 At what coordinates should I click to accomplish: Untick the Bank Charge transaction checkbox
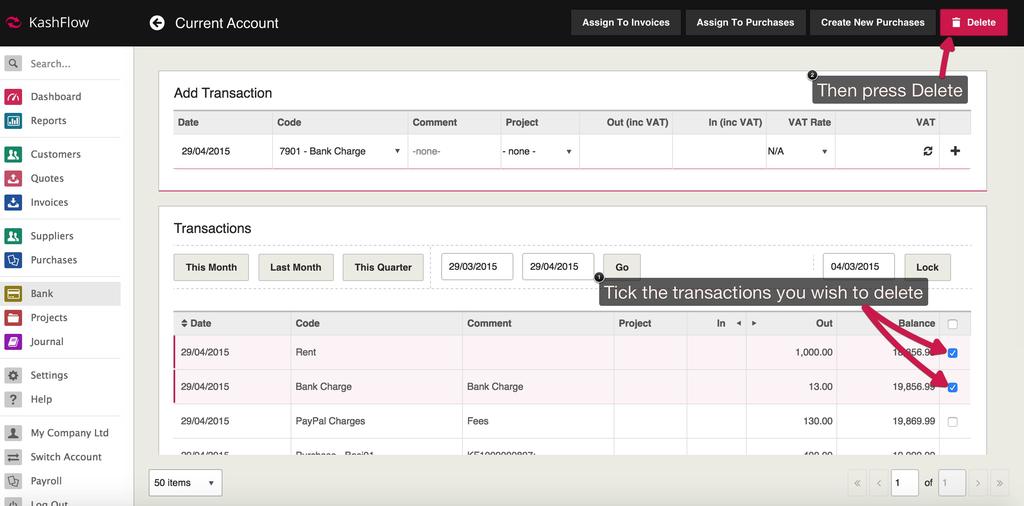point(952,387)
